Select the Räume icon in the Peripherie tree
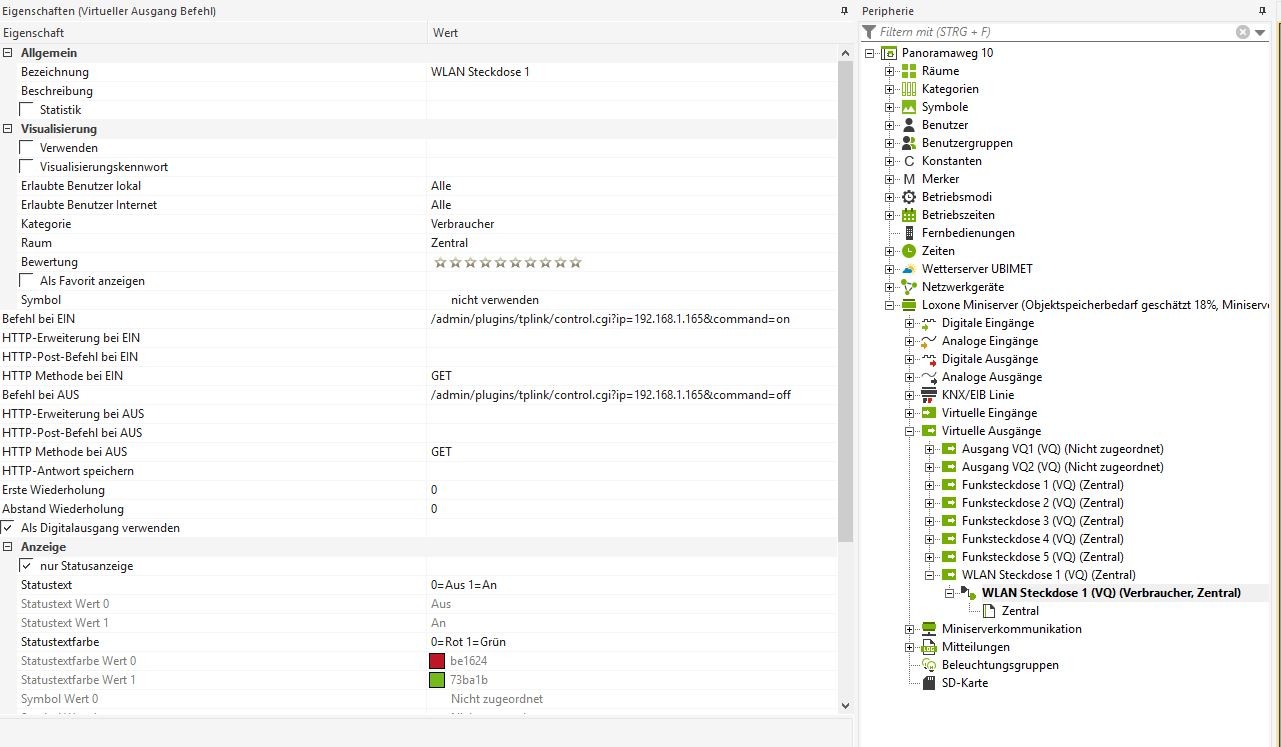The height and width of the screenshot is (747, 1281). 908,71
